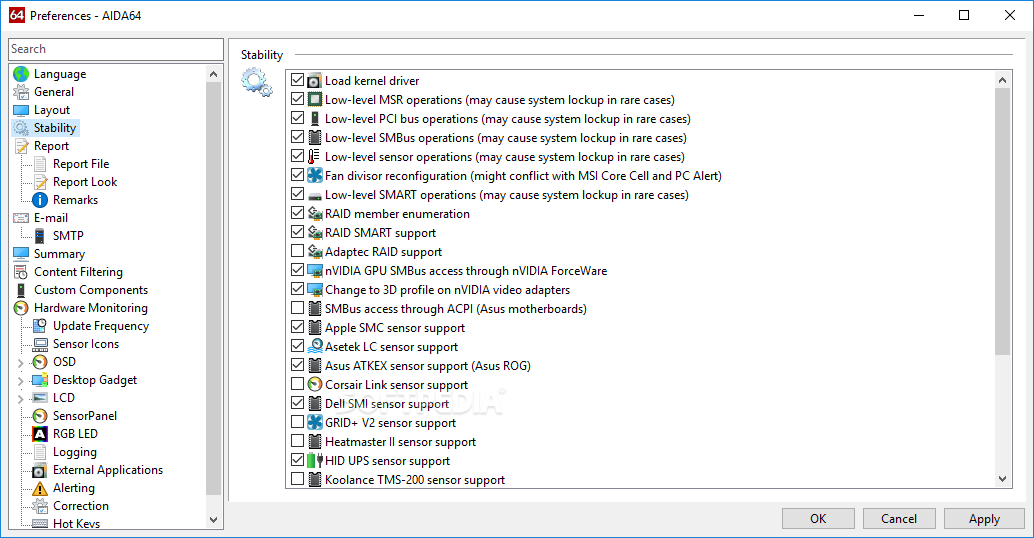
Task: Select Stability in the preferences tree
Action: coord(55,128)
